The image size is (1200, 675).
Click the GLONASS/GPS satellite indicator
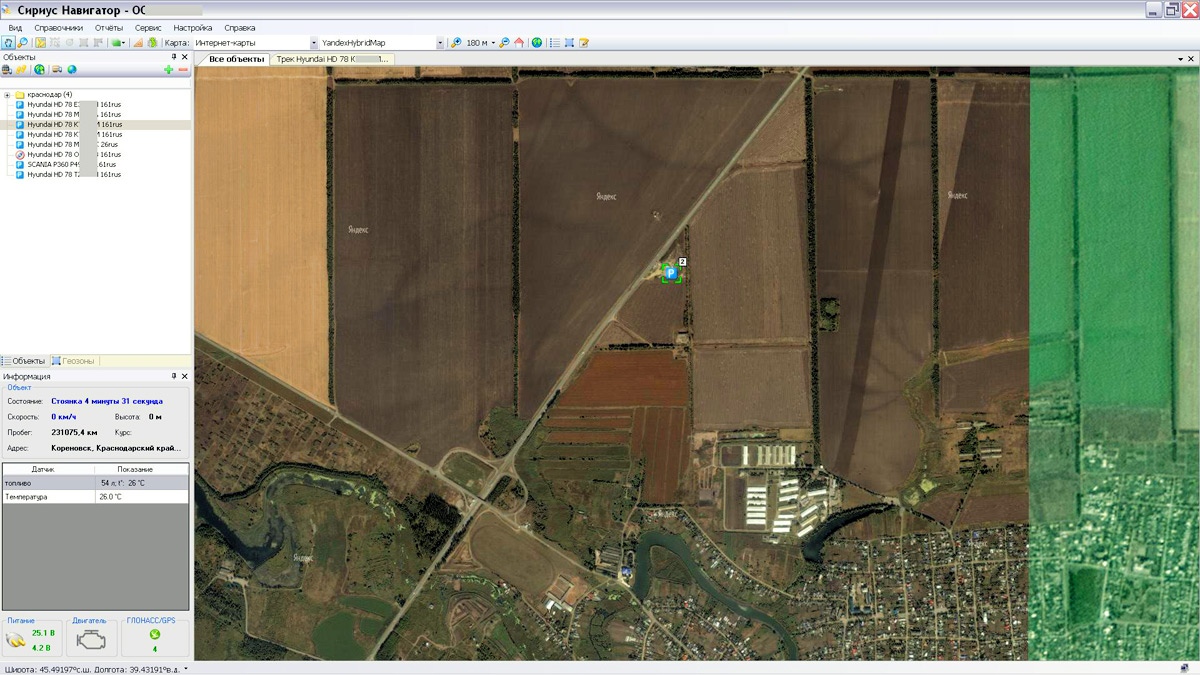point(154,634)
